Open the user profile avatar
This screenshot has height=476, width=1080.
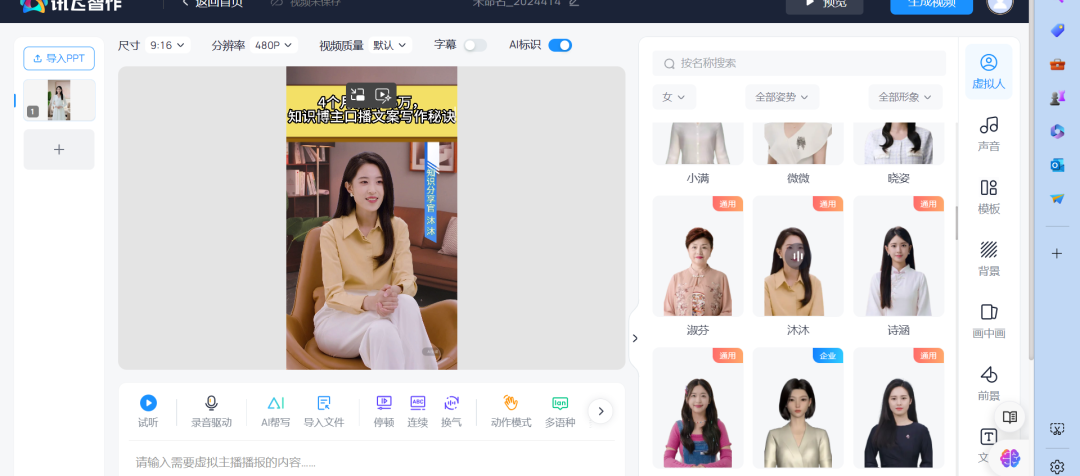(999, 3)
